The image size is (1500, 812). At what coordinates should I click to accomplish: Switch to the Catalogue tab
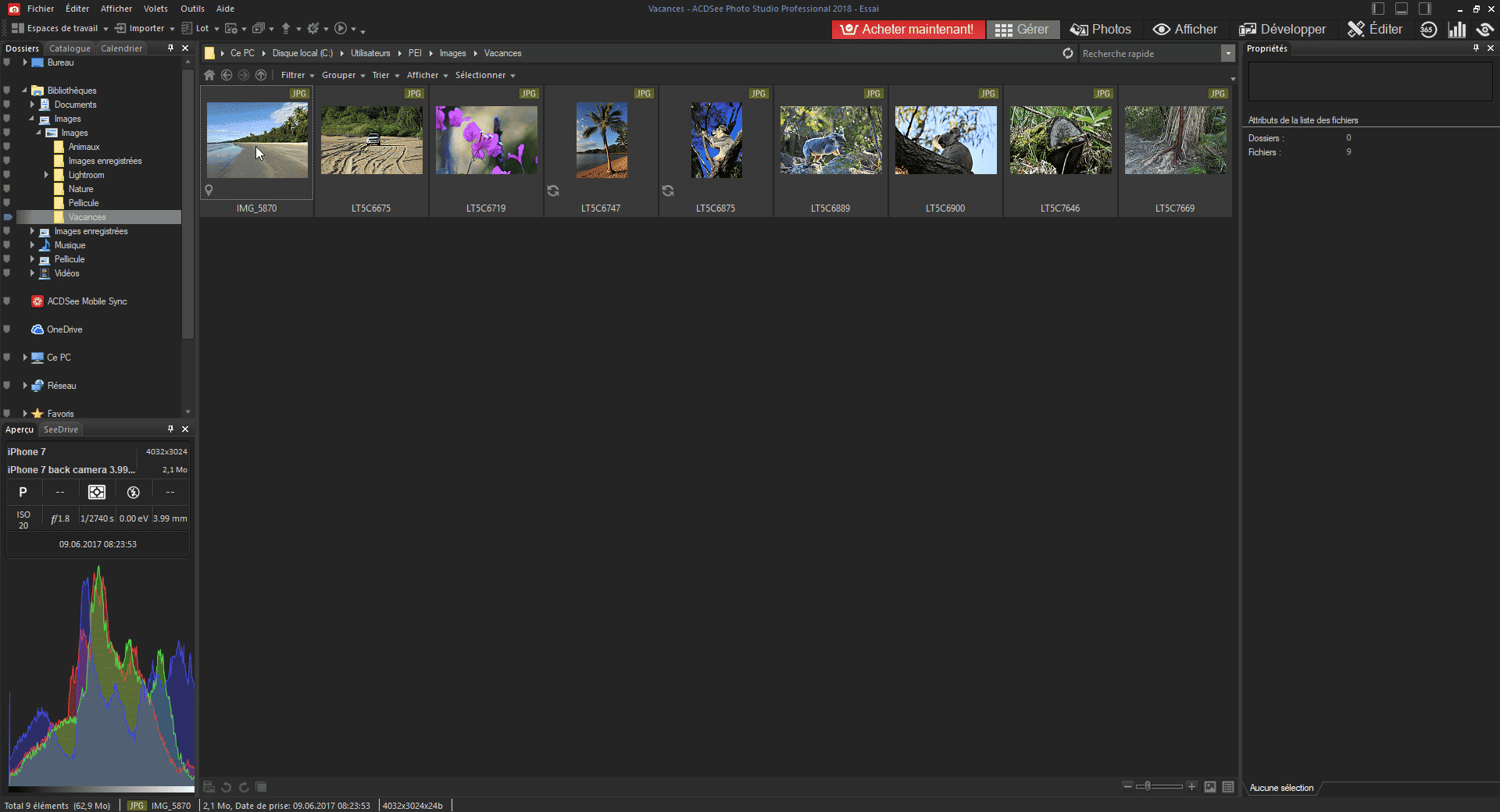pyautogui.click(x=70, y=48)
